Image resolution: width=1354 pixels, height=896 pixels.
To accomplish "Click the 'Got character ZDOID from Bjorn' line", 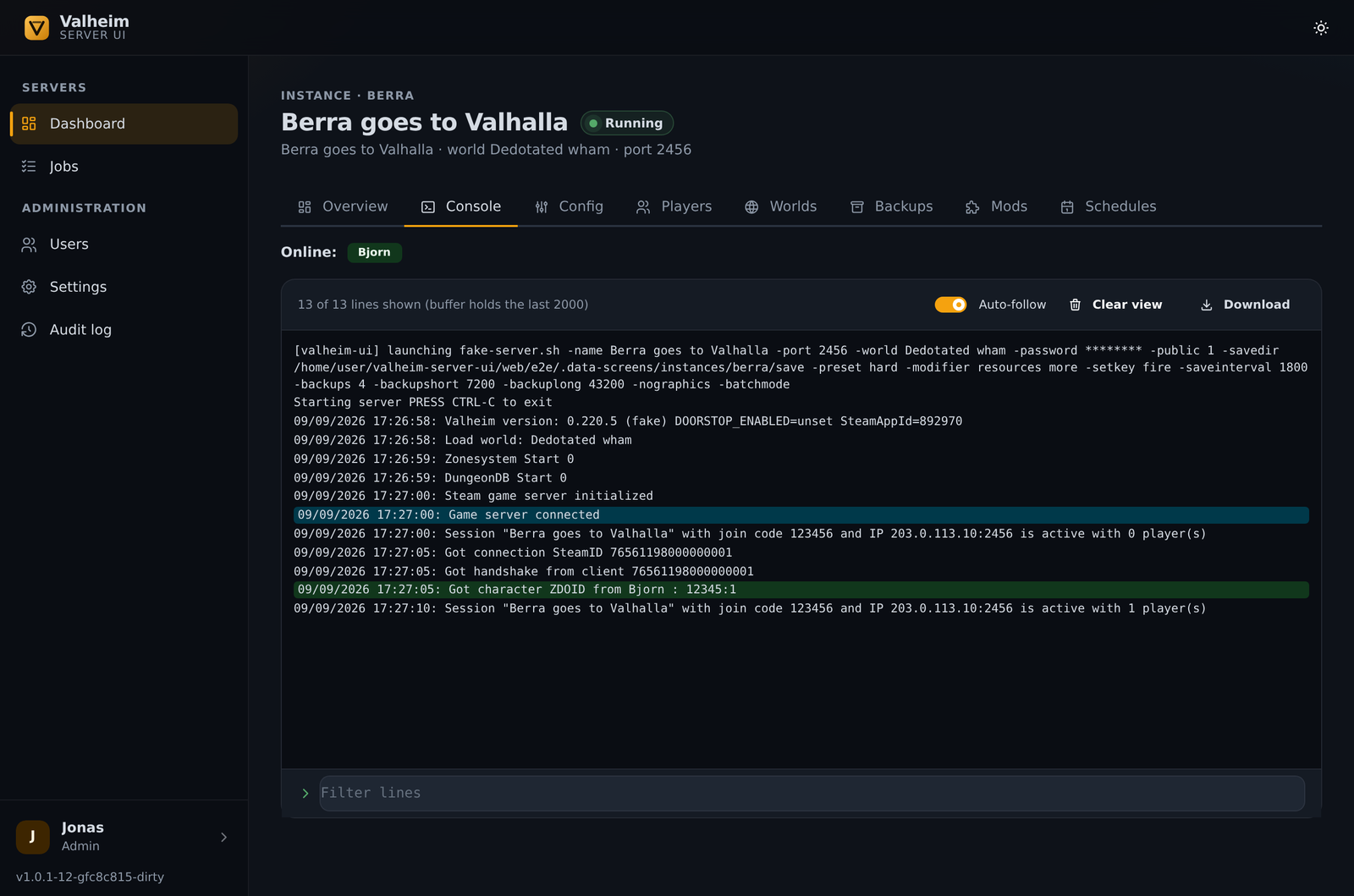I will [801, 590].
